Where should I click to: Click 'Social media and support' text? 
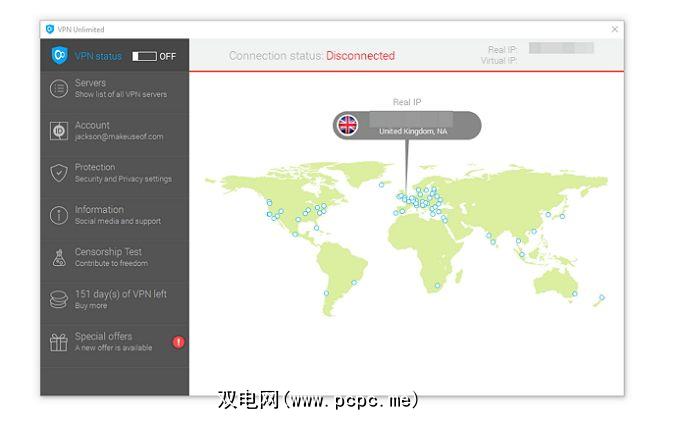point(118,221)
